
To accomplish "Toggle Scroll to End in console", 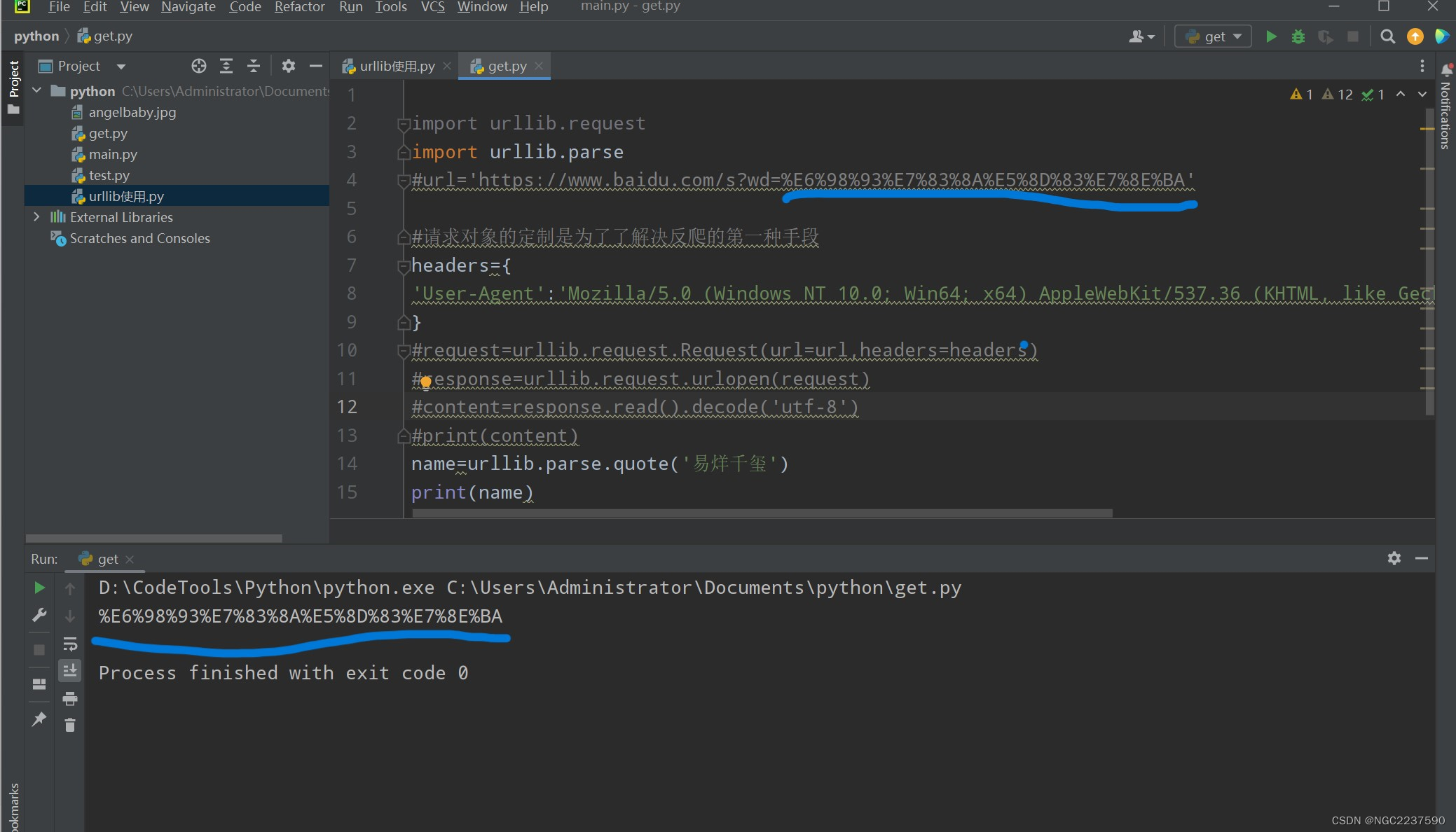I will click(x=70, y=670).
